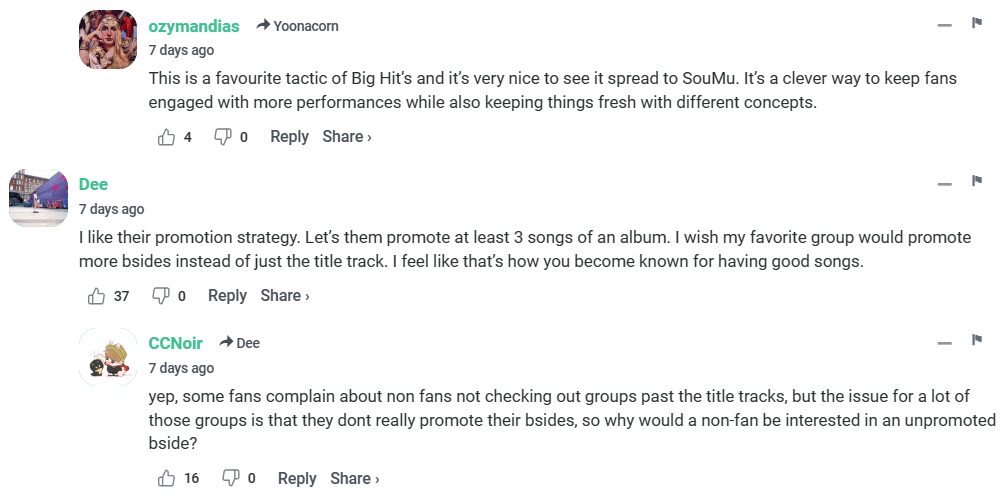The height and width of the screenshot is (496, 1007).
Task: Go to parent comment by Yoonacorn
Action: point(305,27)
